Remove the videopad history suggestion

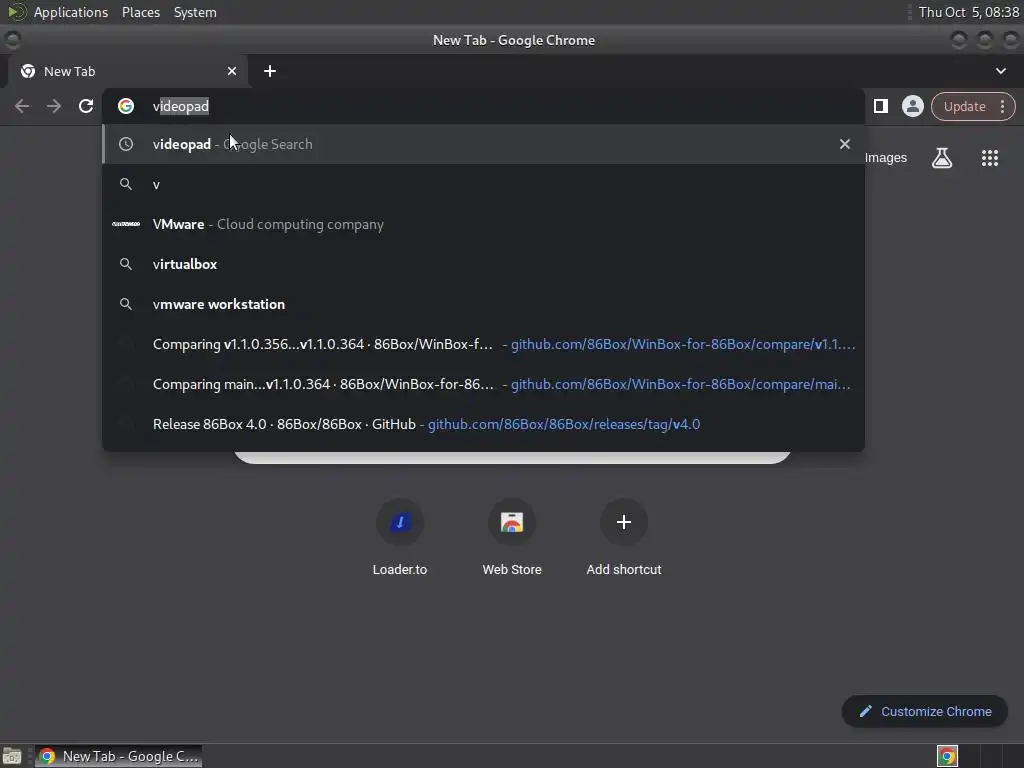844,144
